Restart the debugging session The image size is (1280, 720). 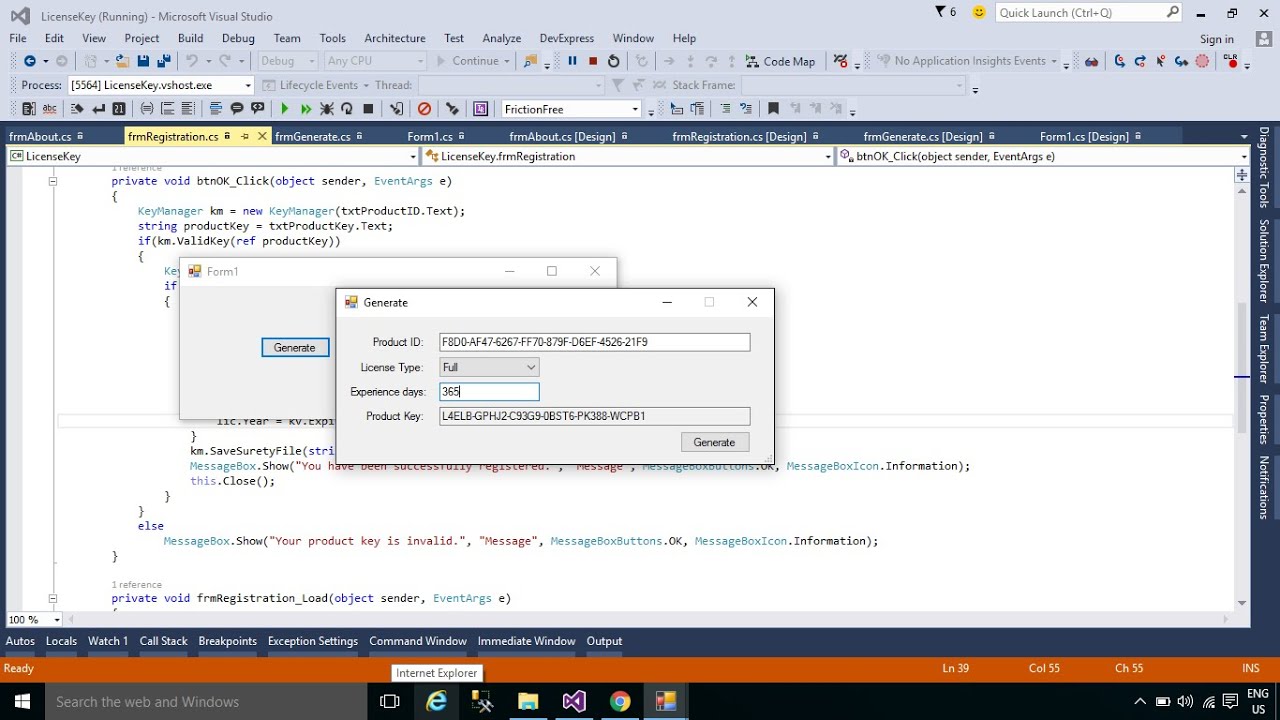tap(614, 61)
